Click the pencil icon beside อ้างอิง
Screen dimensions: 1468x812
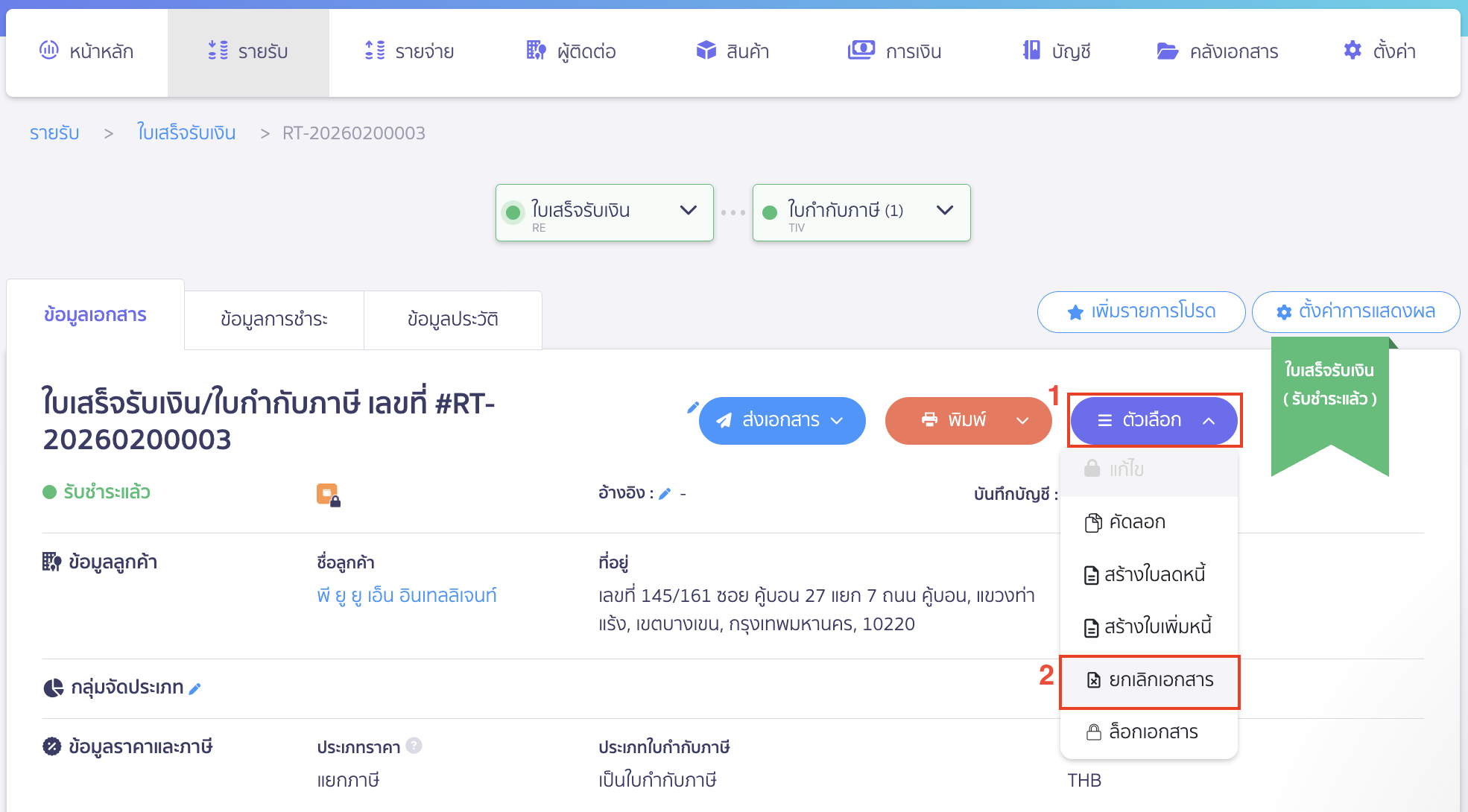coord(665,493)
